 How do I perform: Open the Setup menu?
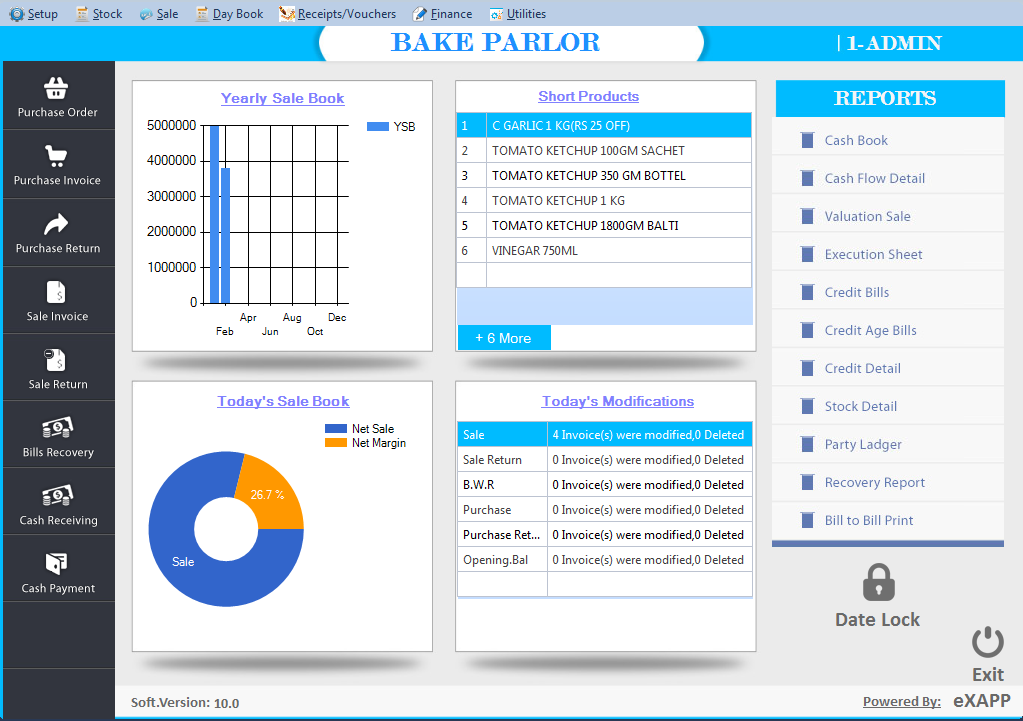click(34, 14)
